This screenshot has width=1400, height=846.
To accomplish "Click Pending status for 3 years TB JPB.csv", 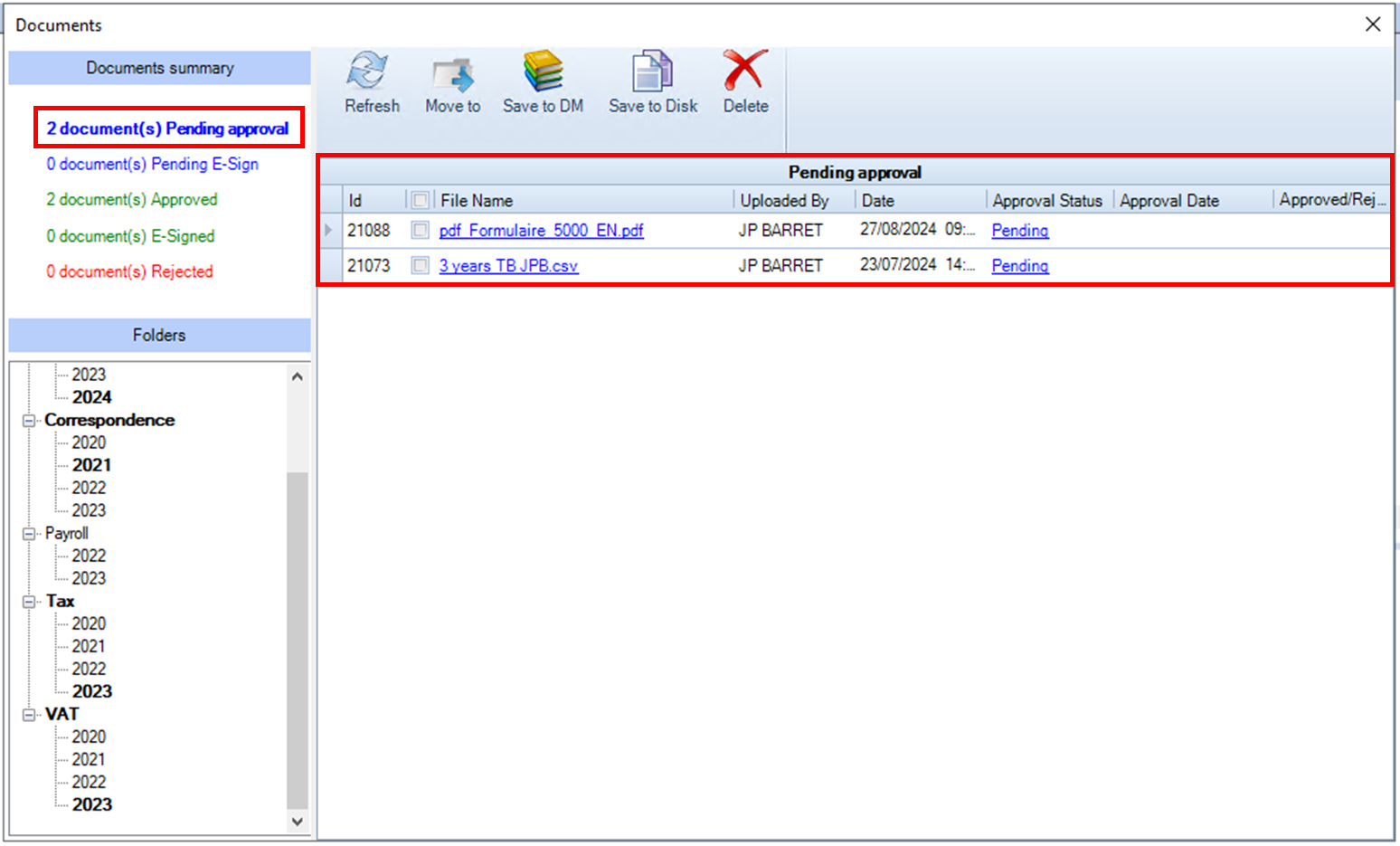I will pyautogui.click(x=1020, y=266).
